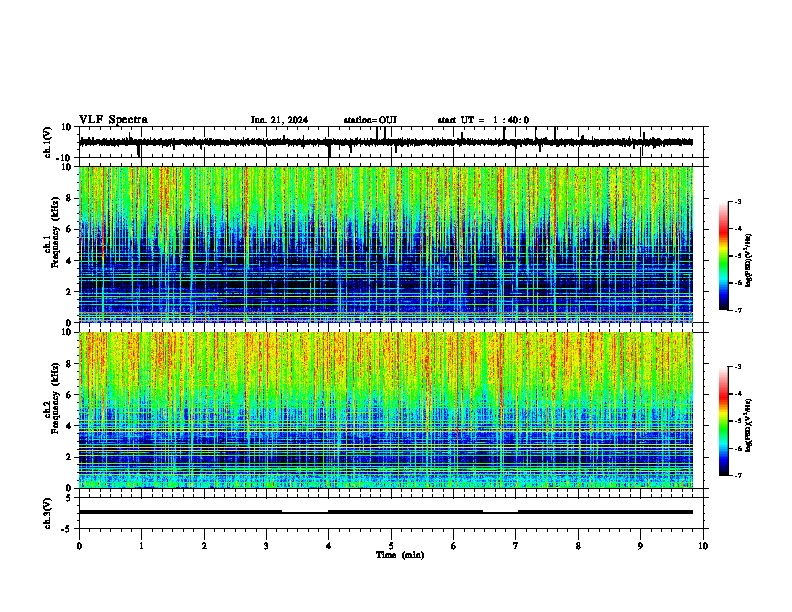Click time axis tick label "2"
The height and width of the screenshot is (612, 792).
[204, 546]
